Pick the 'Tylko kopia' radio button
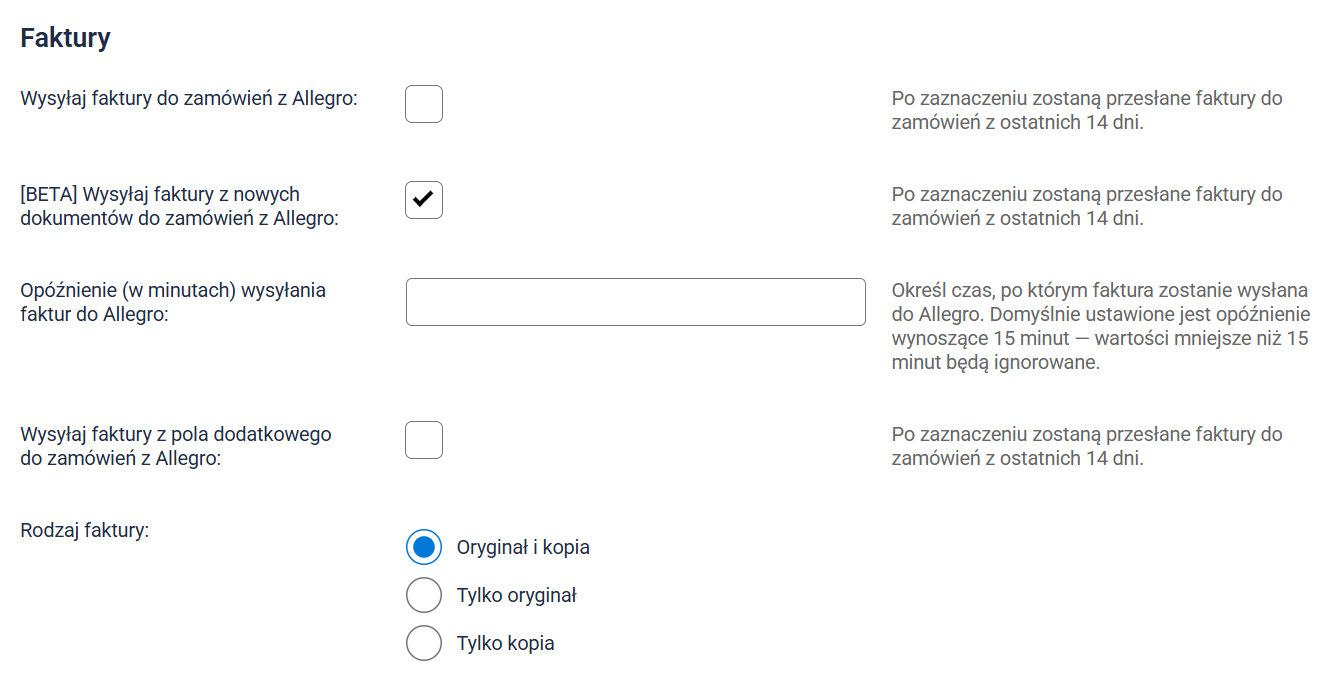Image resolution: width=1342 pixels, height=676 pixels. (x=424, y=643)
